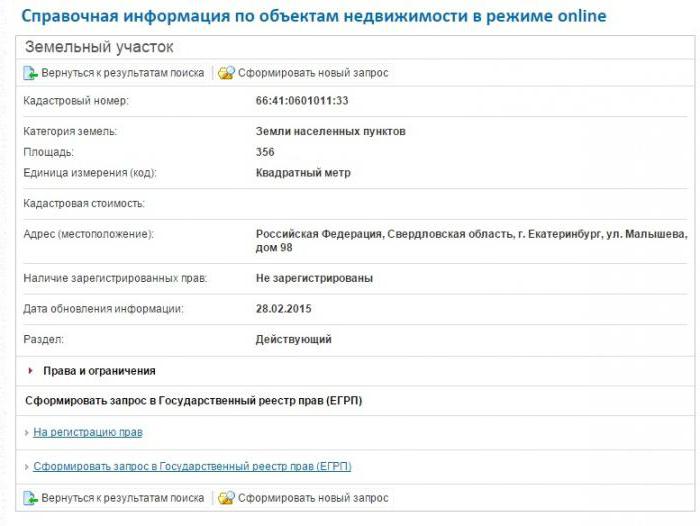Select bottom 'Сформировать новый запрос' link
This screenshot has height=526, width=700.
click(313, 498)
